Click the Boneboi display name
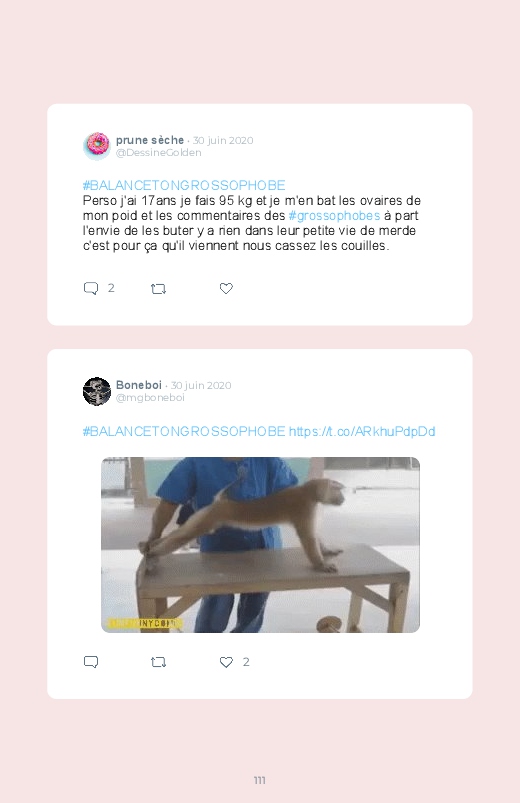 139,385
